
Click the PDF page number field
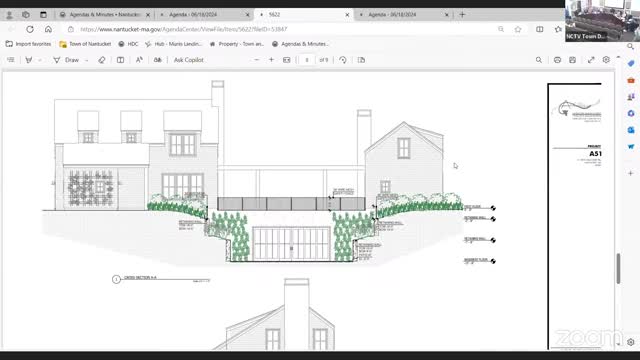307,60
